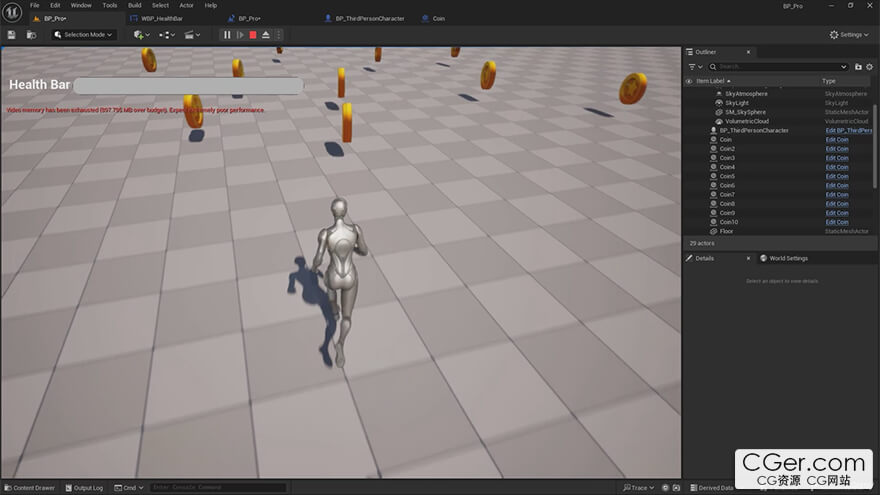Select Coin5 in the Outliner

click(x=727, y=176)
